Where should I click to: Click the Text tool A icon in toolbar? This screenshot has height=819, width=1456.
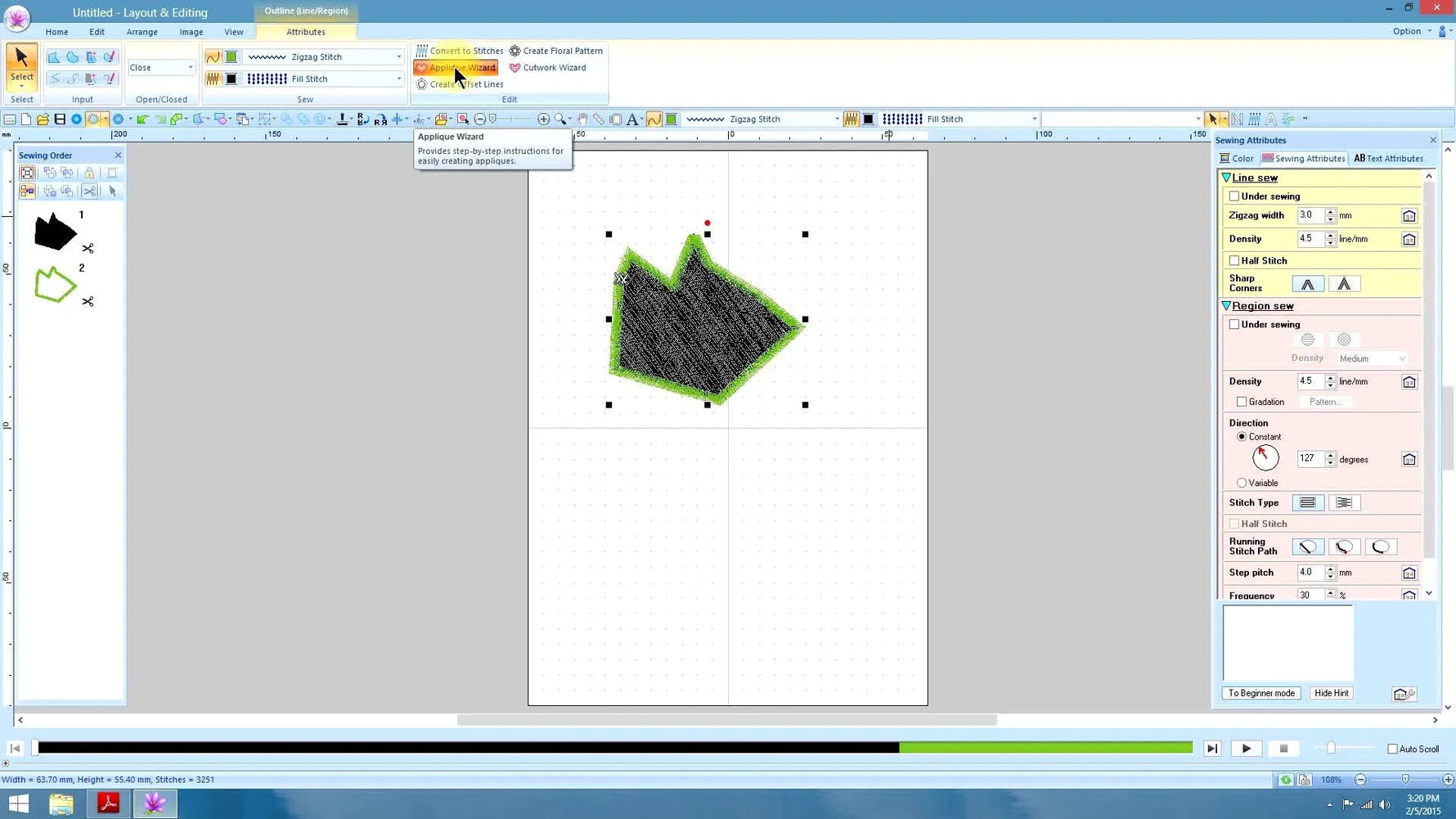[632, 119]
